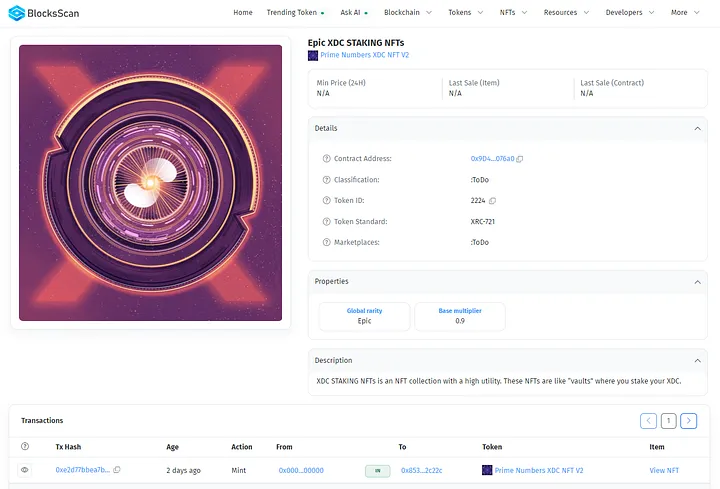The width and height of the screenshot is (720, 489).
Task: Copy the transaction hash
Action: (x=117, y=470)
